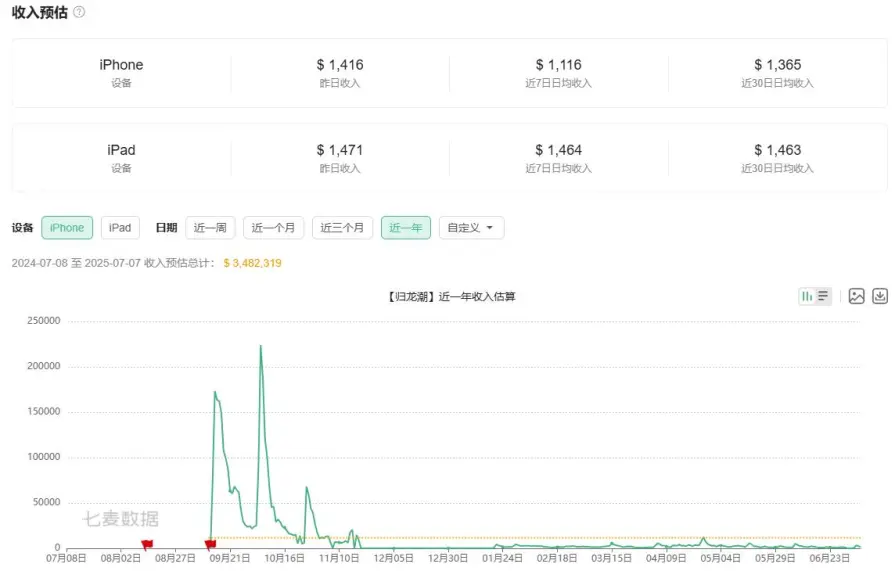Click iPhone yesterday revenue $ 1,416

click(340, 65)
